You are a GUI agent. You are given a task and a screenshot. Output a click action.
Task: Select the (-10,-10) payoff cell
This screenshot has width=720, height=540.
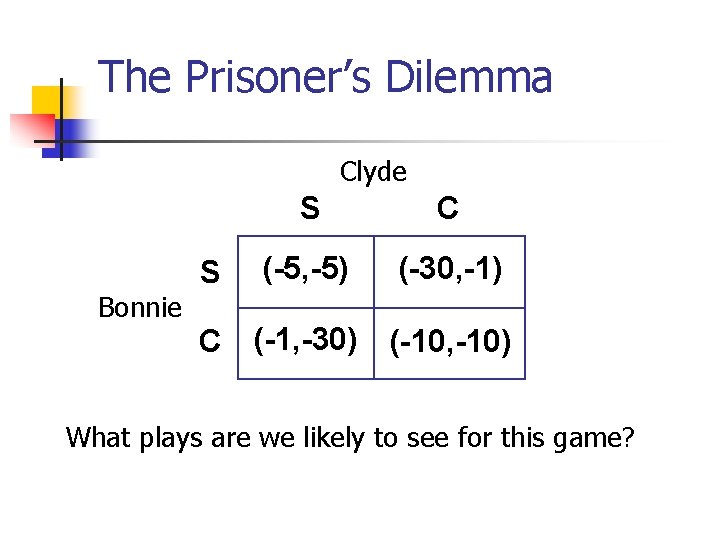coord(450,343)
